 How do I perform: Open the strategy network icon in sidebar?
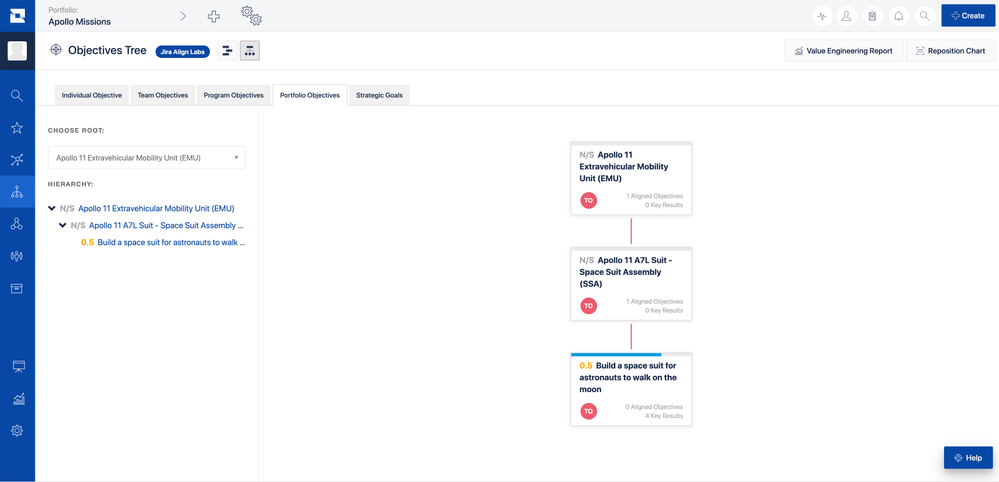pyautogui.click(x=17, y=160)
